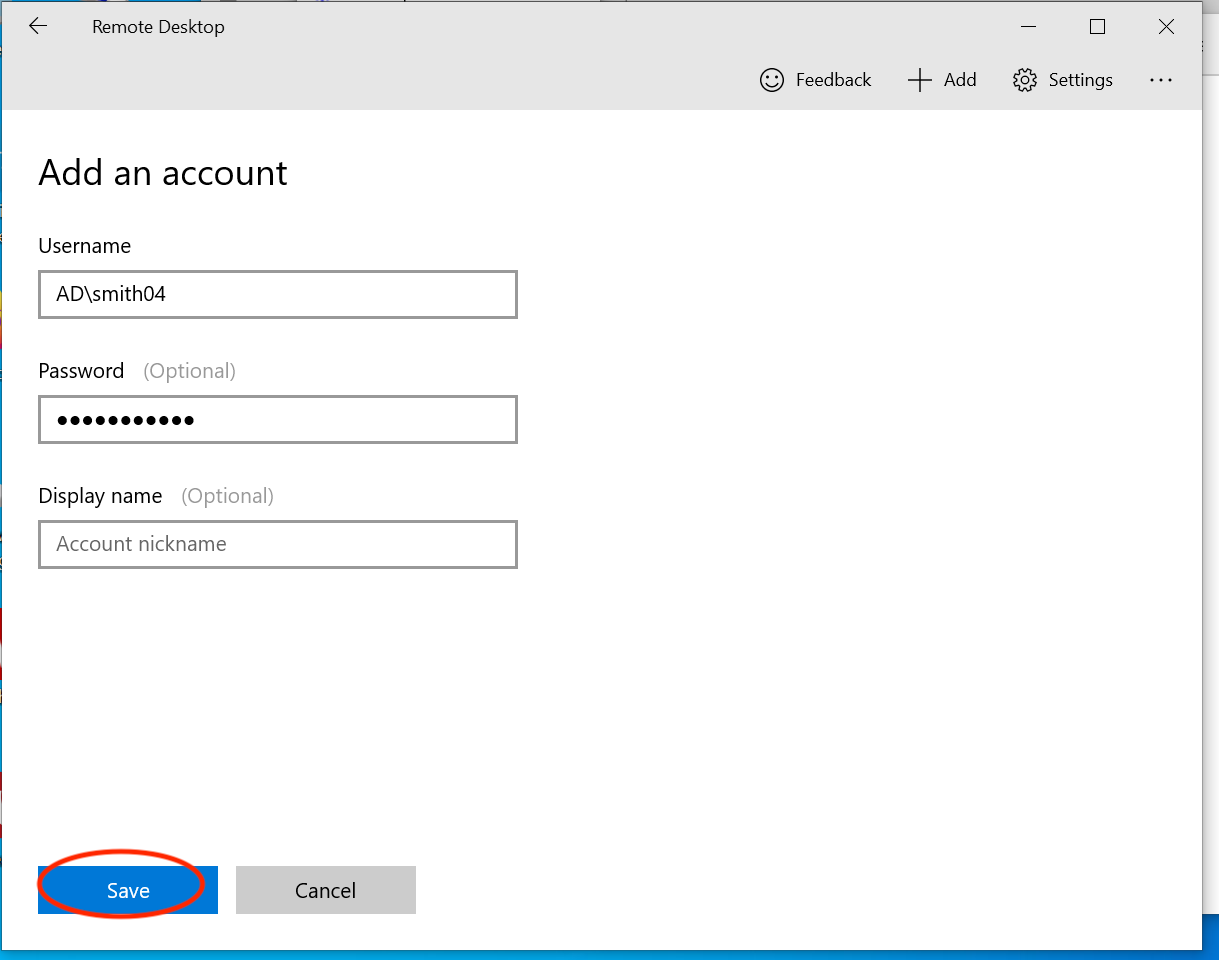The height and width of the screenshot is (960, 1219).
Task: Click the Add plus button
Action: [941, 80]
